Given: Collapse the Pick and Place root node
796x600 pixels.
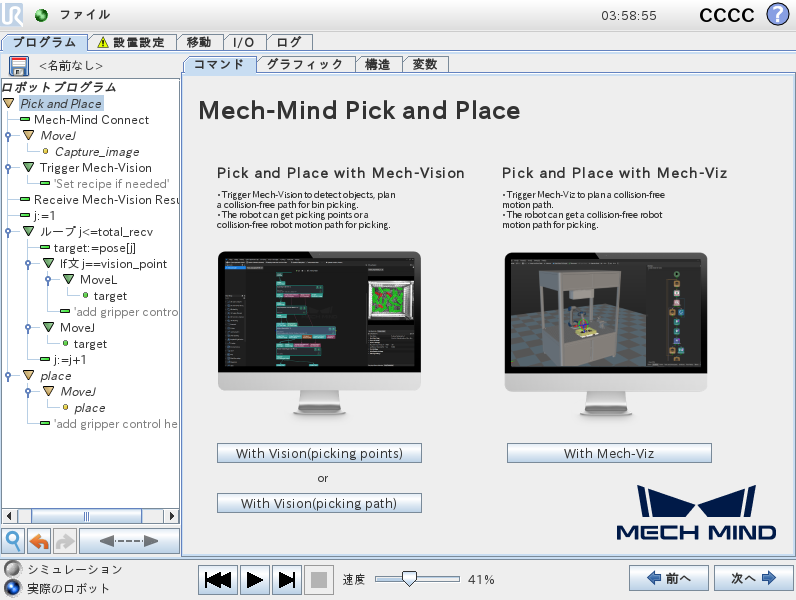Looking at the screenshot, I should [9, 103].
